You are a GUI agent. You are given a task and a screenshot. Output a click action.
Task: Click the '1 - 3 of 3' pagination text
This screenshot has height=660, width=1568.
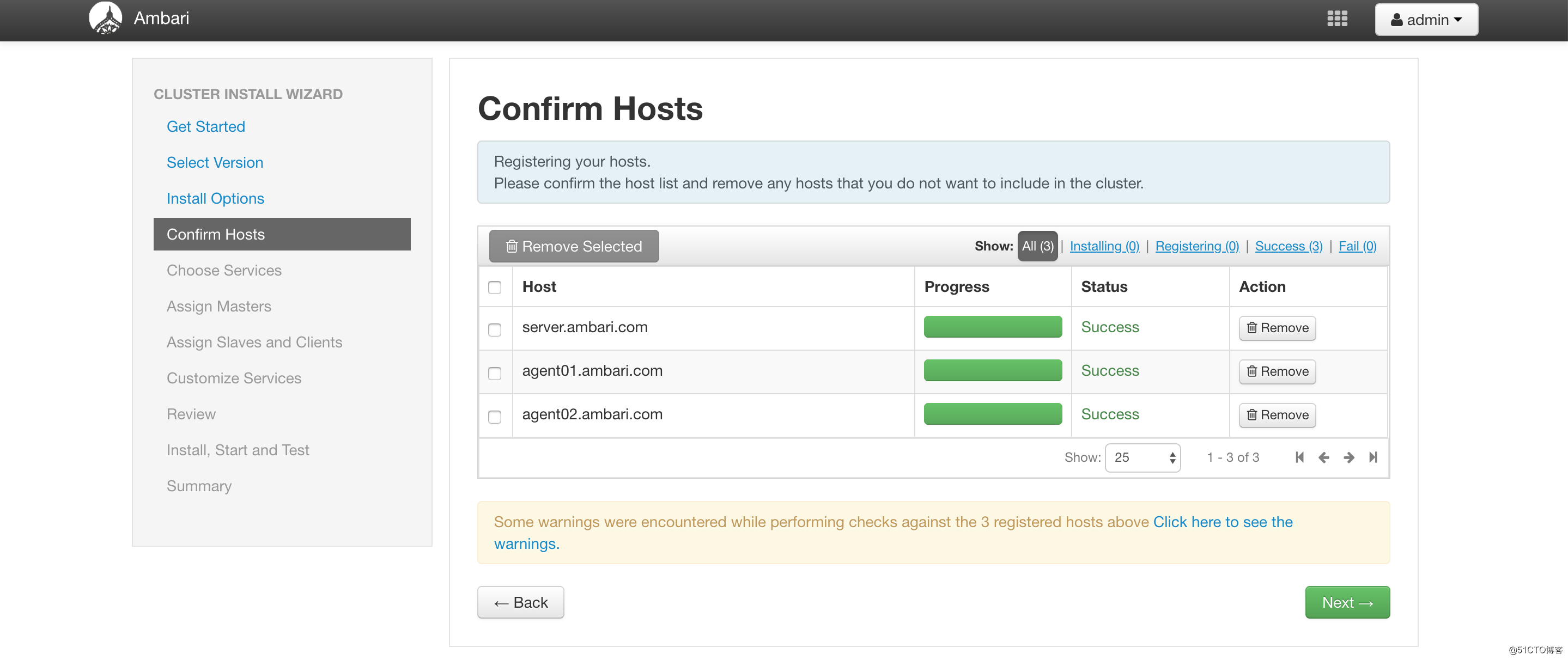[x=1232, y=457]
